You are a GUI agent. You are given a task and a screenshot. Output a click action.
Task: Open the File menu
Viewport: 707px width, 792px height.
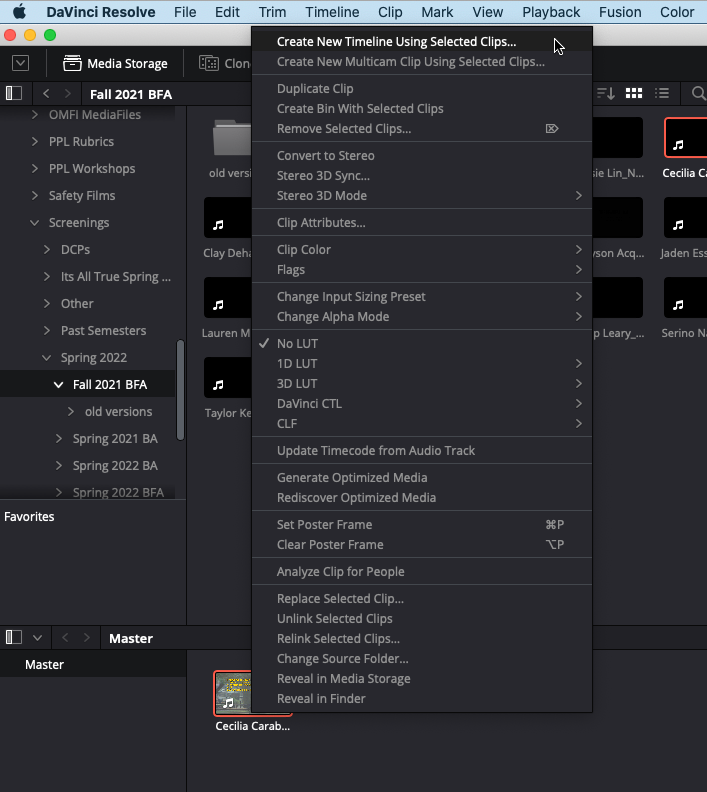pos(185,12)
